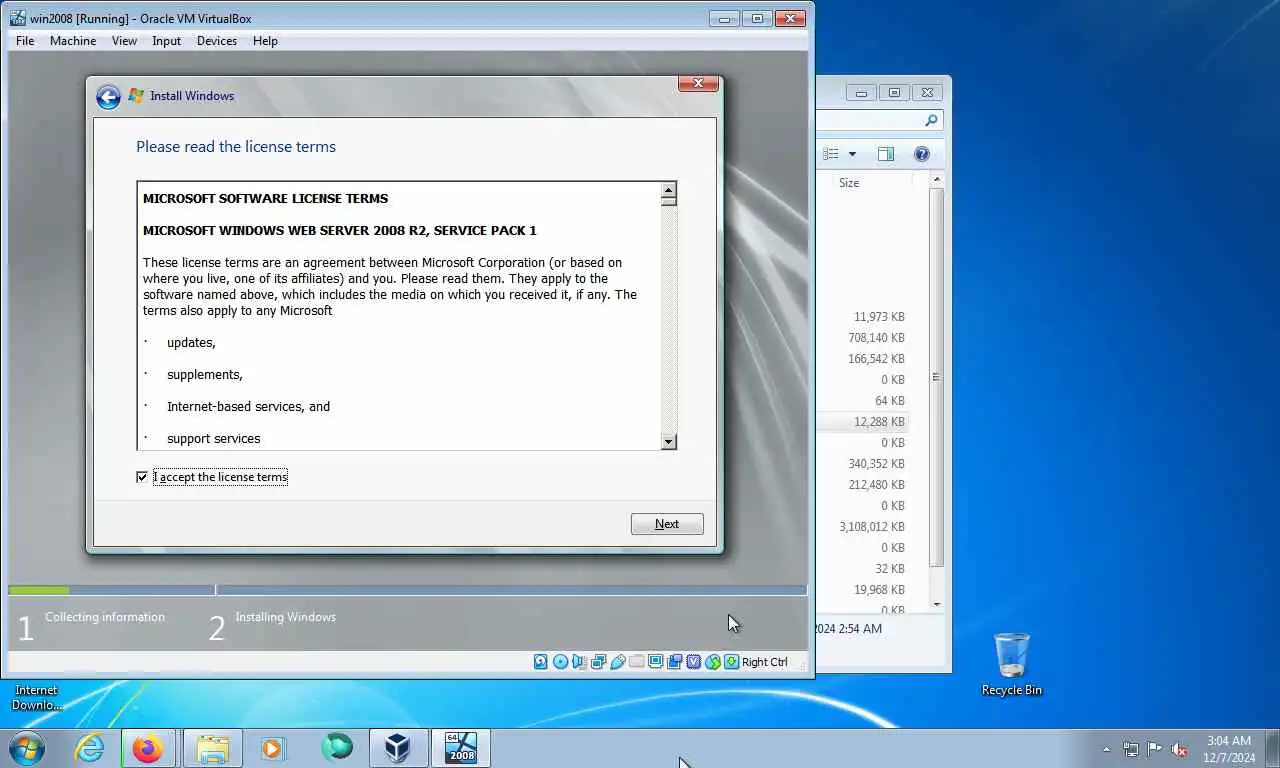Open the Recycle Bin on desktop
This screenshot has height=768, width=1280.
(x=1012, y=664)
